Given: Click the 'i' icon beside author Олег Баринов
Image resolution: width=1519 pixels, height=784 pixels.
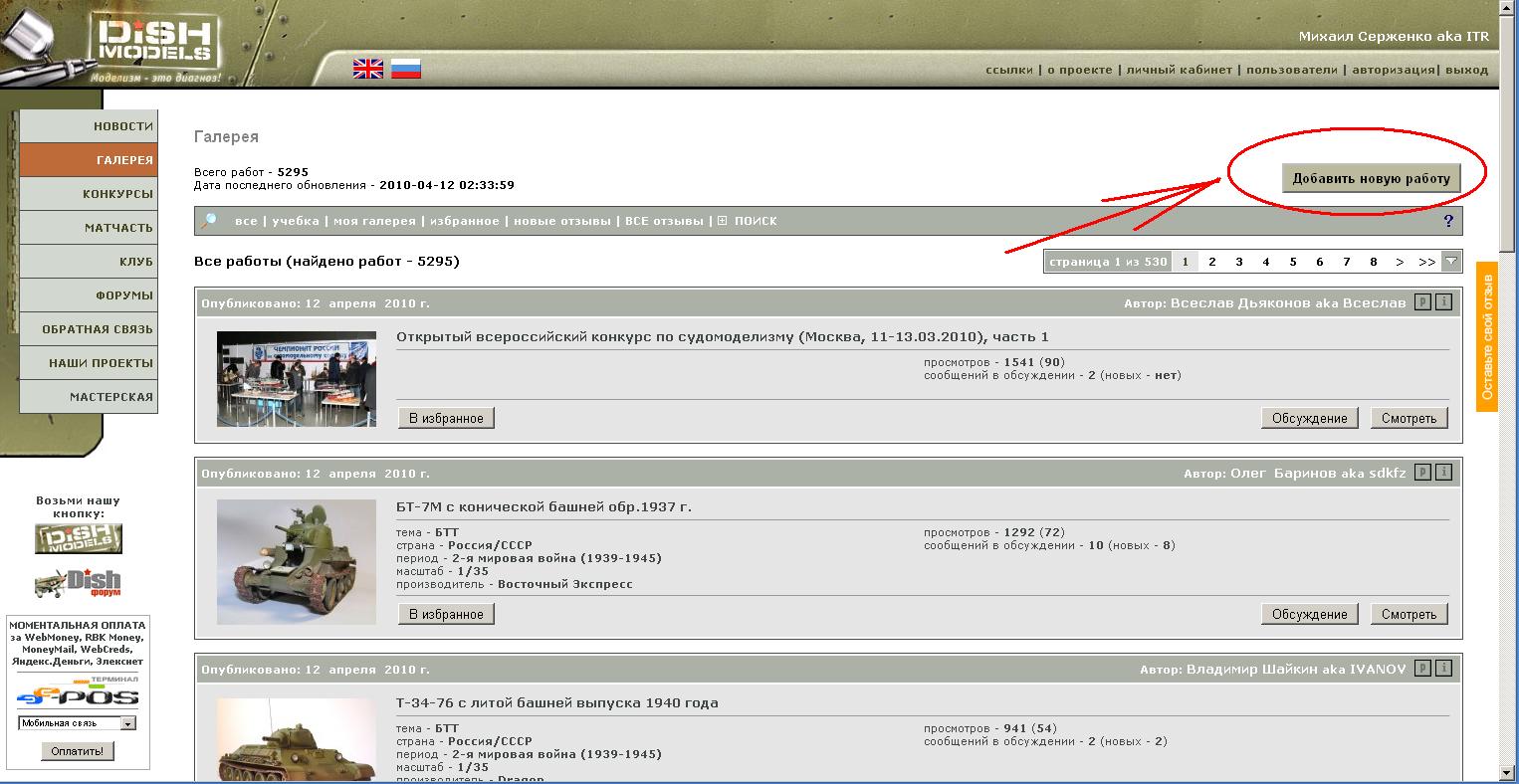Looking at the screenshot, I should coord(1443,473).
